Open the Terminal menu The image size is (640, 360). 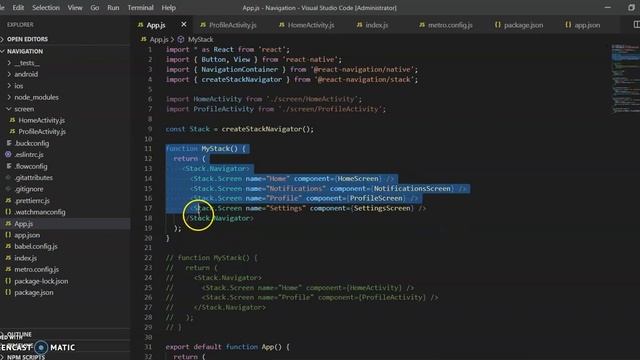pyautogui.click(x=140, y=8)
